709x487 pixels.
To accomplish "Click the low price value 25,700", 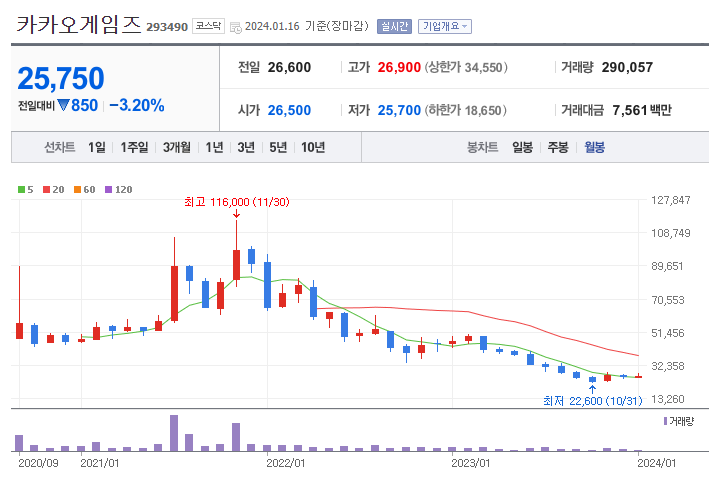I will 399,110.
